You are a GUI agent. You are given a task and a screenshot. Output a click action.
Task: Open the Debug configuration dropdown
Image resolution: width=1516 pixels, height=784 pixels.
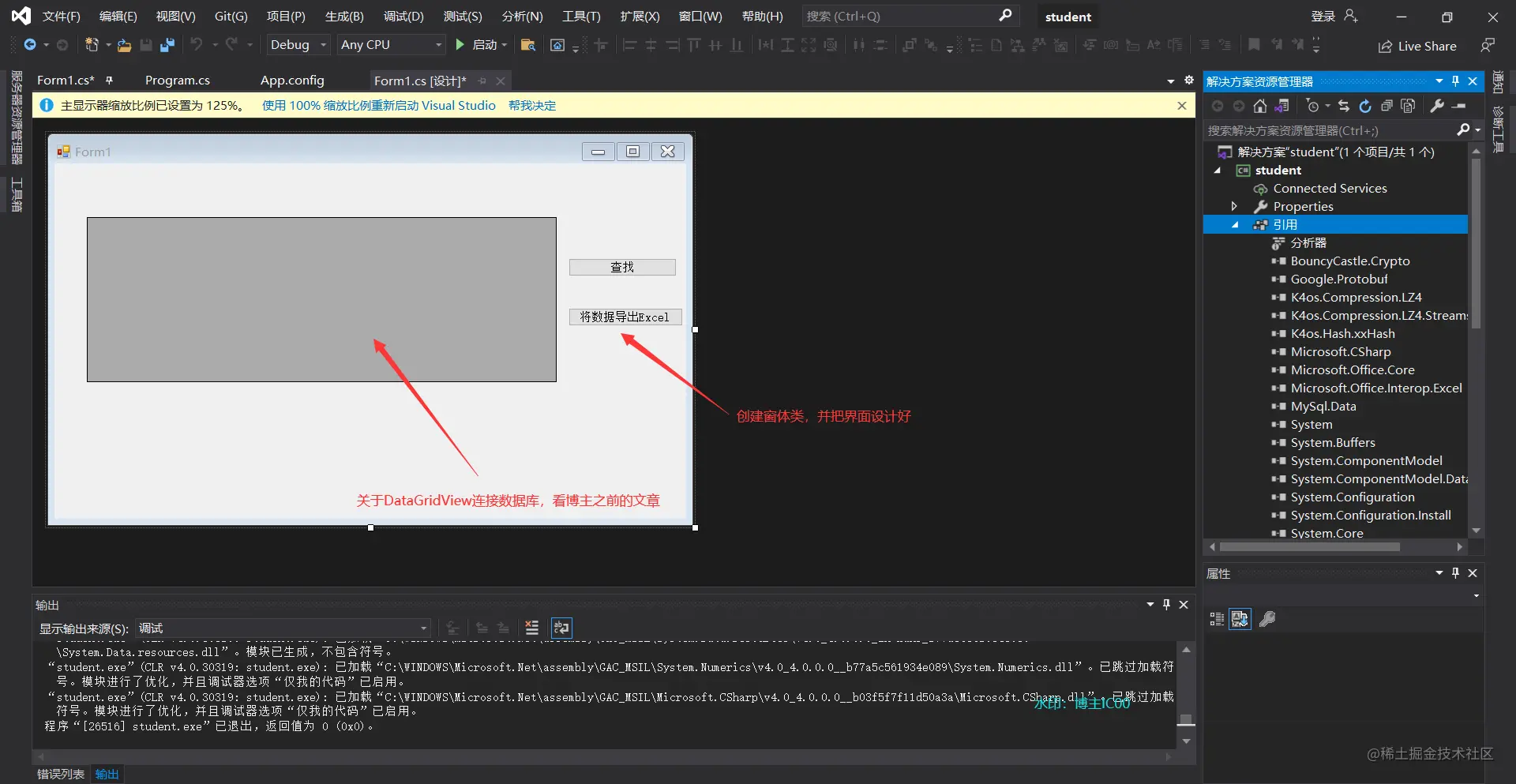tap(298, 45)
